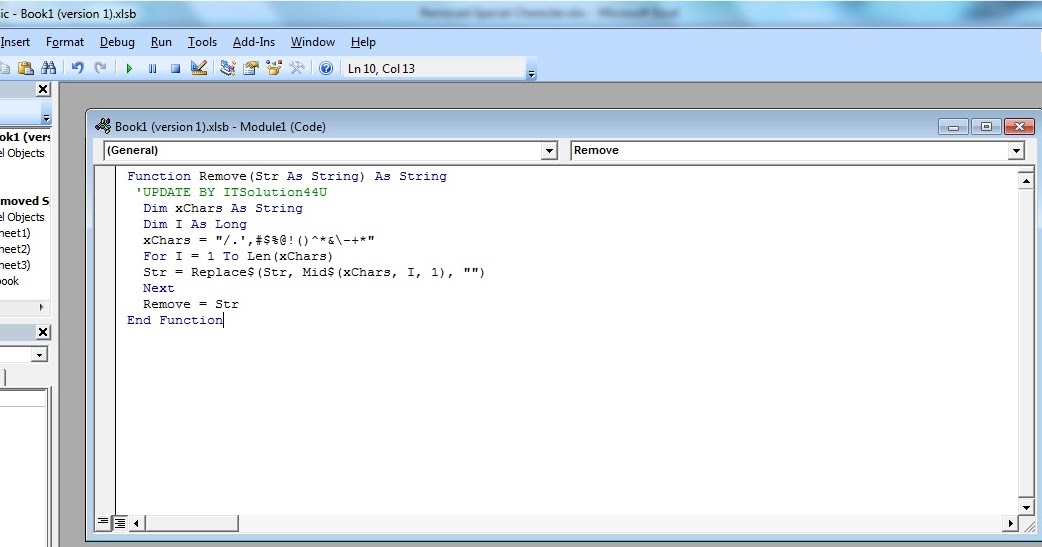Open the Help menu
The height and width of the screenshot is (547, 1042).
pyautogui.click(x=363, y=42)
